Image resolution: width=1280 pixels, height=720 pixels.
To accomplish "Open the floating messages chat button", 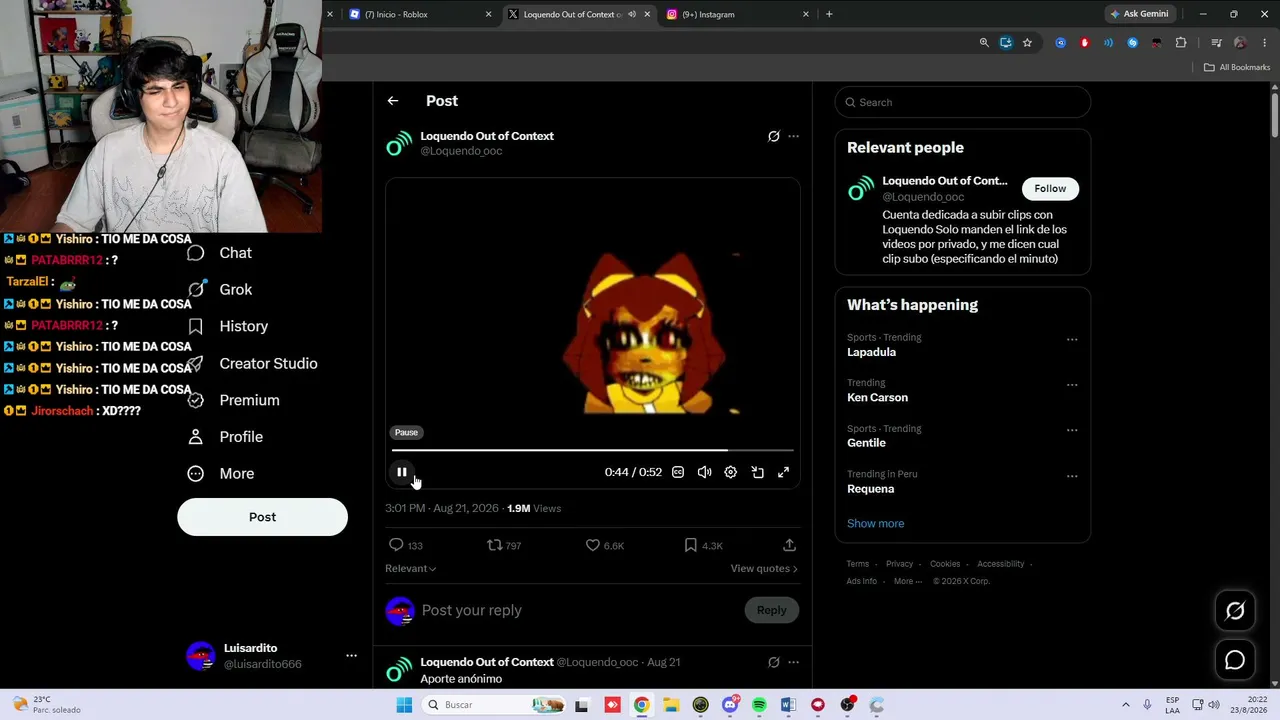I will click(1235, 660).
